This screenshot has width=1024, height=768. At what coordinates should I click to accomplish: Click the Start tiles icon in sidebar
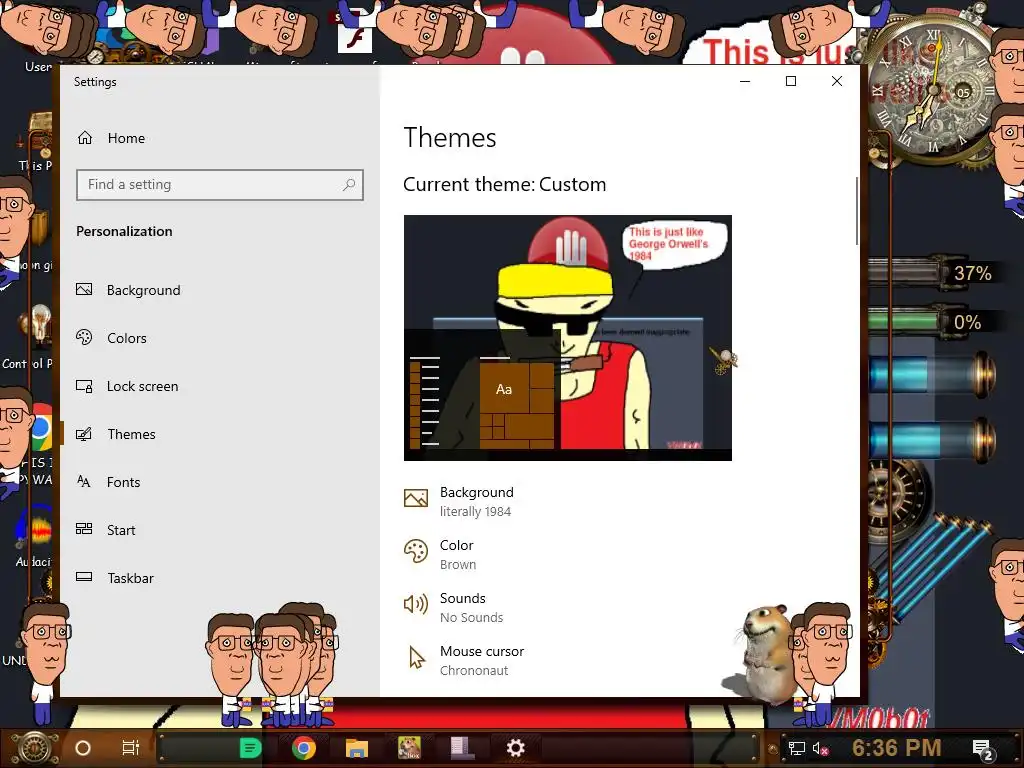pos(84,529)
